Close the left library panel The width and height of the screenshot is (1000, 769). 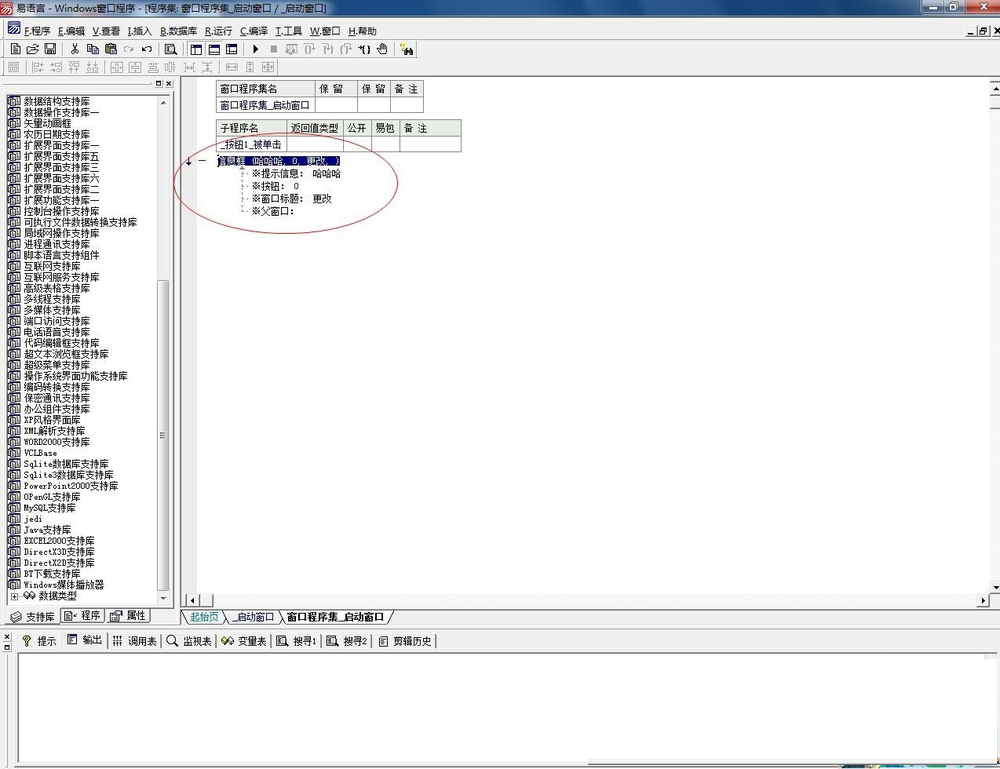click(169, 84)
